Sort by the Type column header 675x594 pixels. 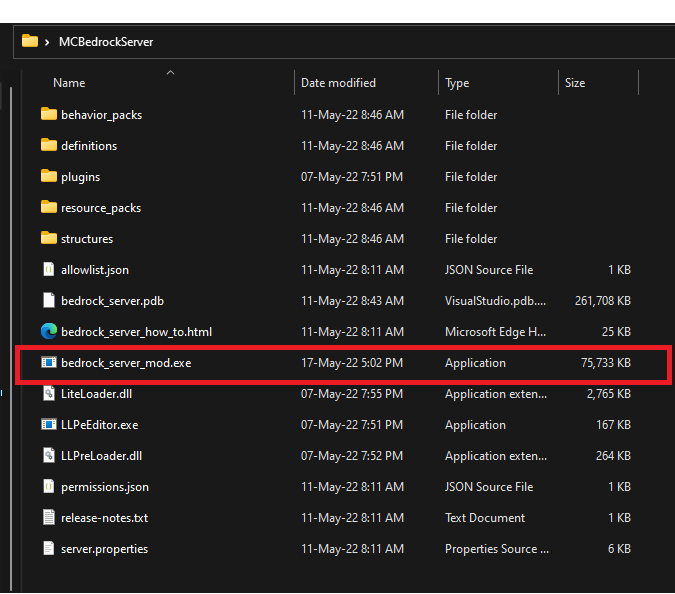coord(457,83)
